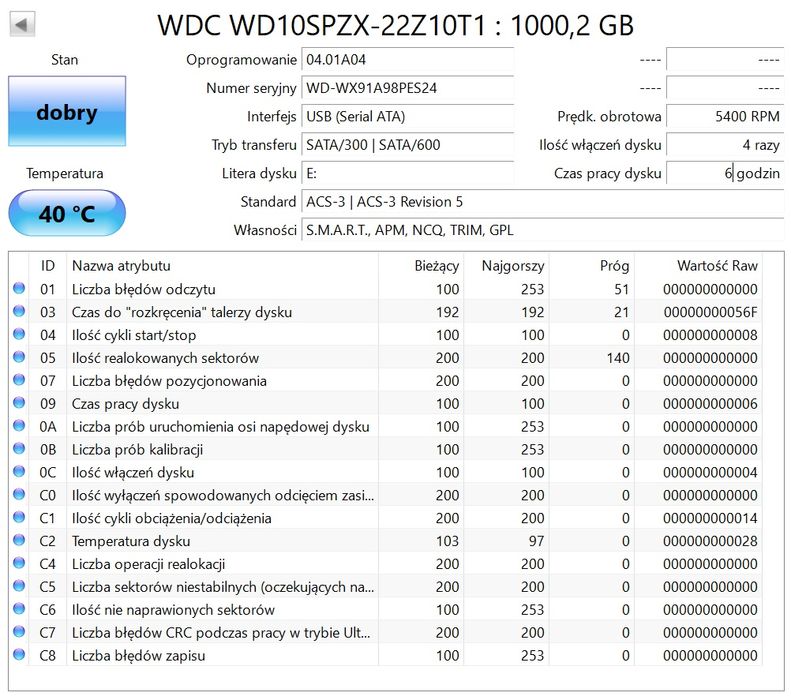
Task: Click the blue status icon for row C5
Action: 19,586
